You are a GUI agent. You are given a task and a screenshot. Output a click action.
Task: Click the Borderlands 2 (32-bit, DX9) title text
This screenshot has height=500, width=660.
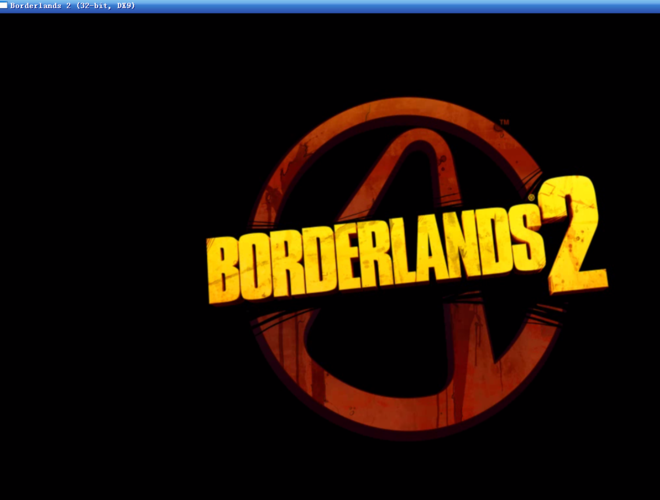click(x=72, y=6)
